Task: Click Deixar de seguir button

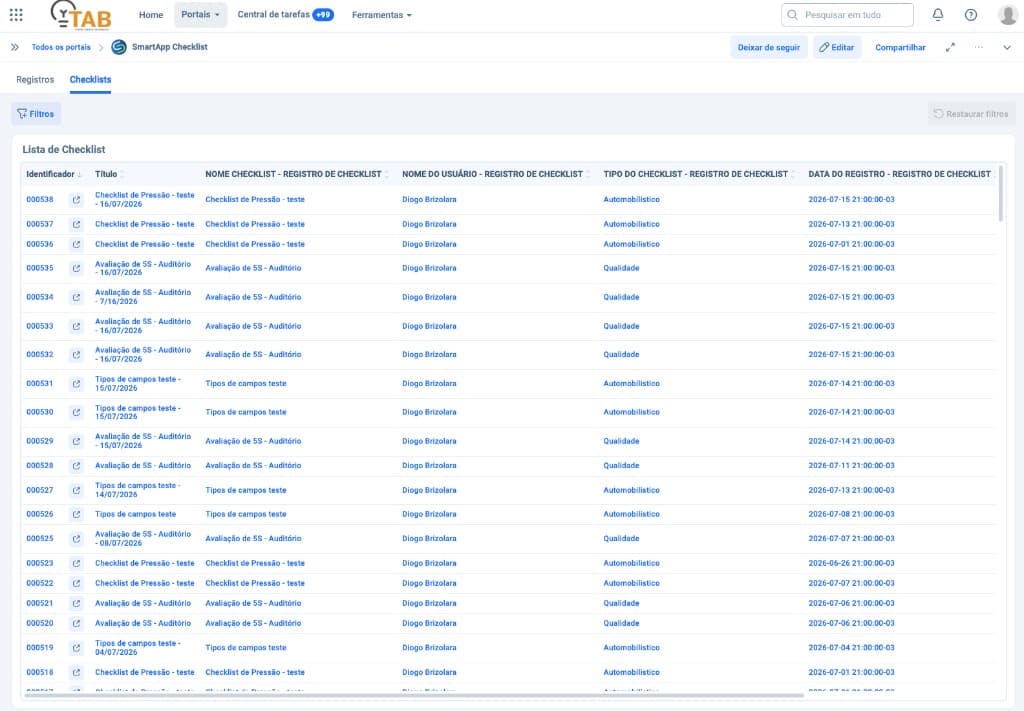Action: tap(769, 47)
